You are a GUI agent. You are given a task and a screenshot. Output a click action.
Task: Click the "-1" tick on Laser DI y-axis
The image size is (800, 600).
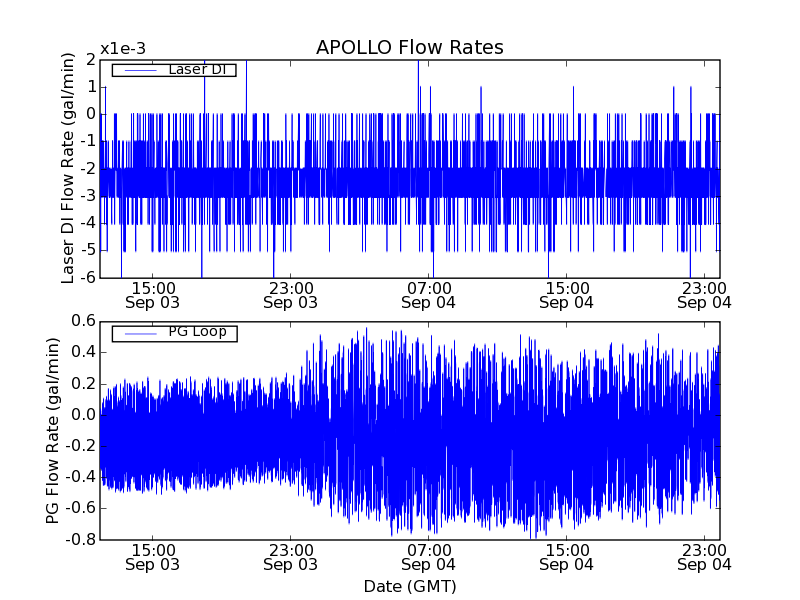(x=88, y=141)
